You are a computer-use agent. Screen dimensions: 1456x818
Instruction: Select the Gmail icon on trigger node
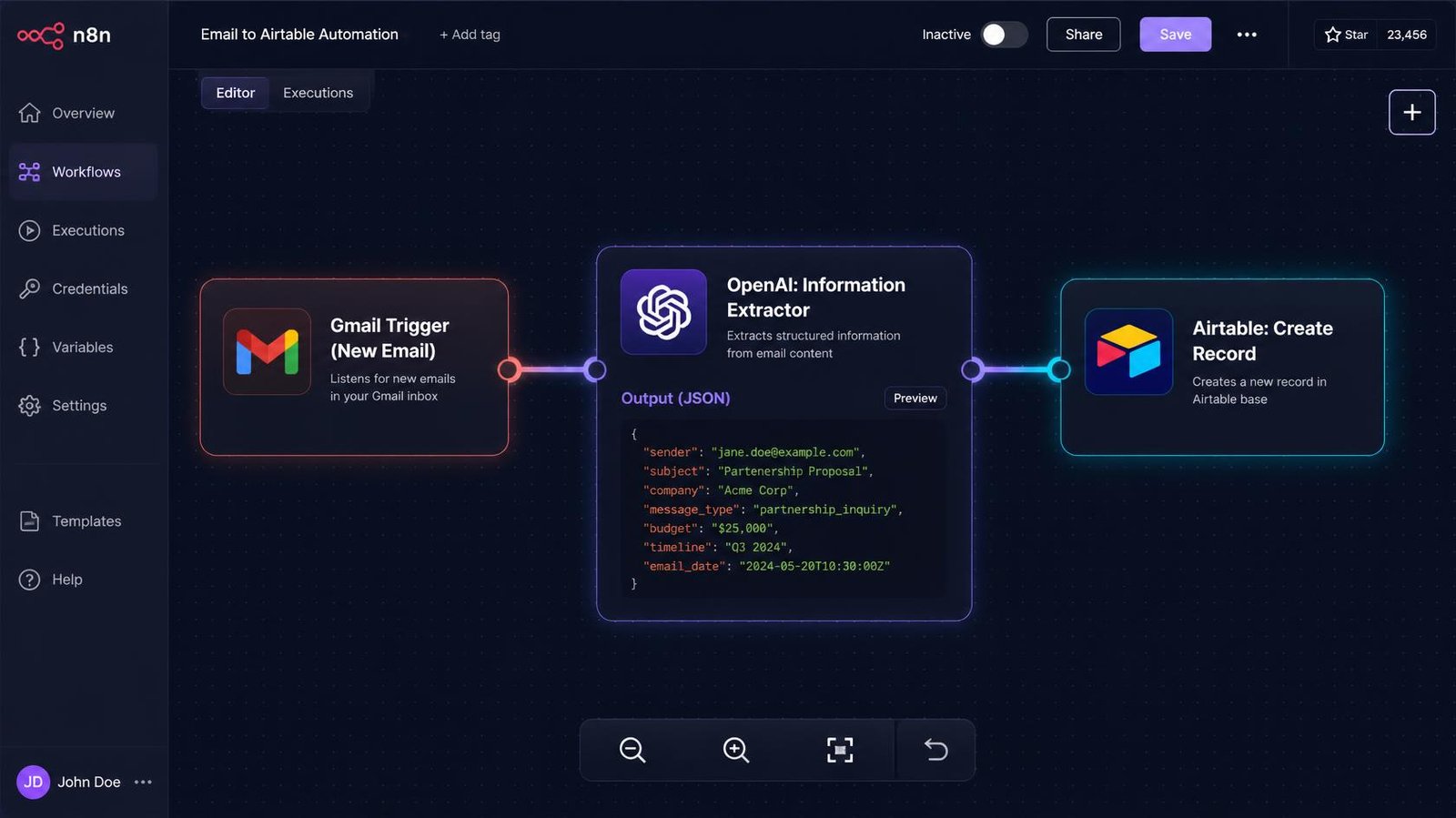pos(267,352)
